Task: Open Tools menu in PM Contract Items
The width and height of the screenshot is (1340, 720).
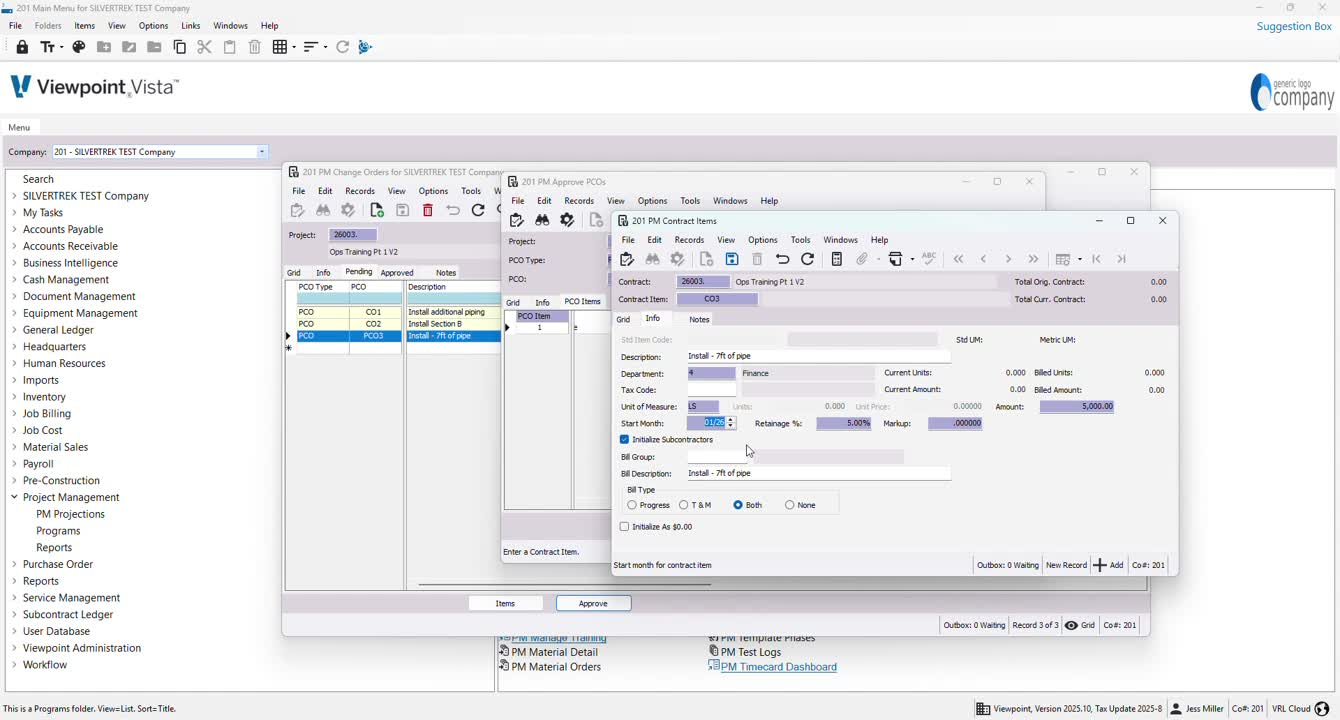Action: pyautogui.click(x=800, y=240)
